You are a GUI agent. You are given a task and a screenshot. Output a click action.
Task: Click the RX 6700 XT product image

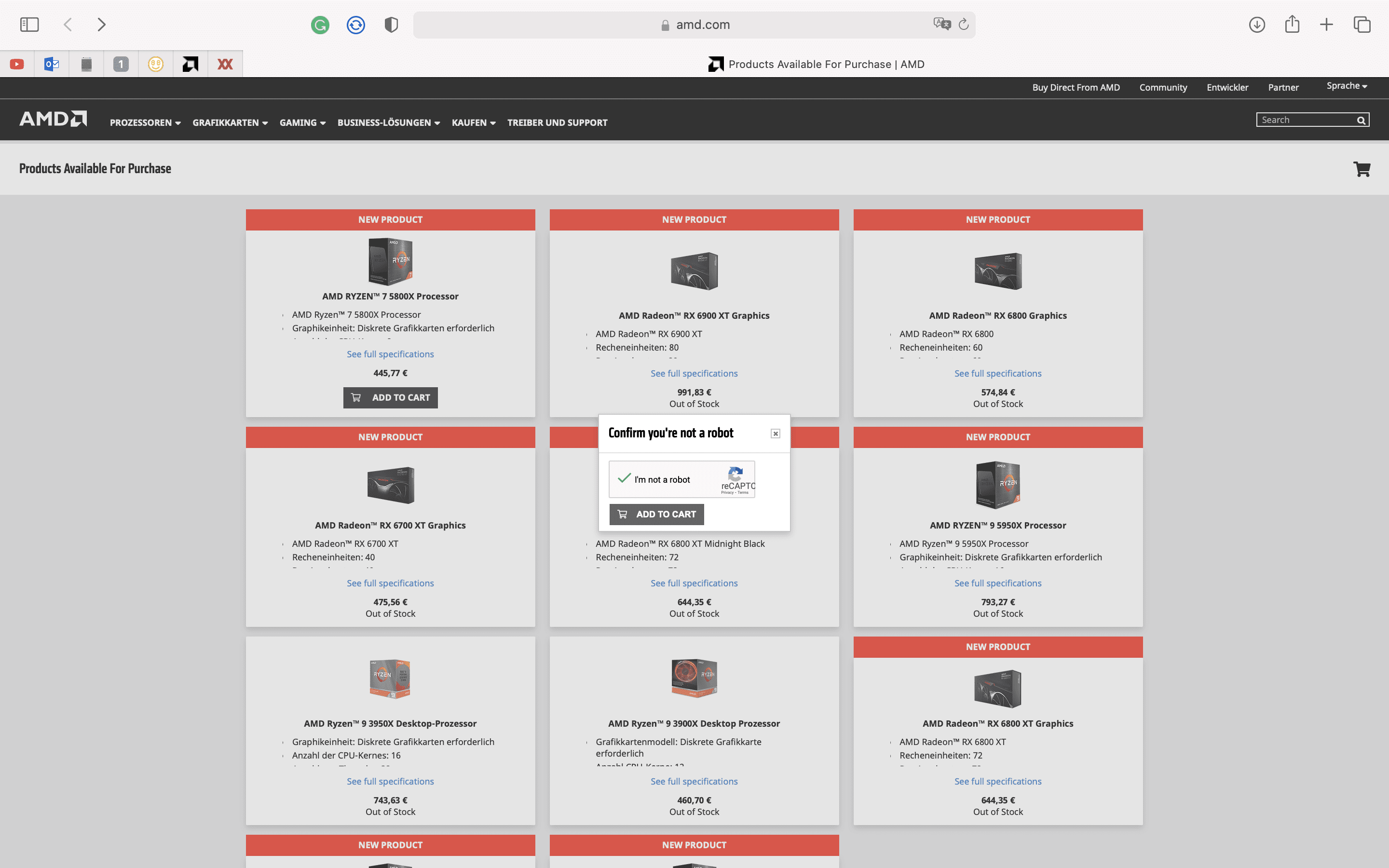tap(390, 485)
